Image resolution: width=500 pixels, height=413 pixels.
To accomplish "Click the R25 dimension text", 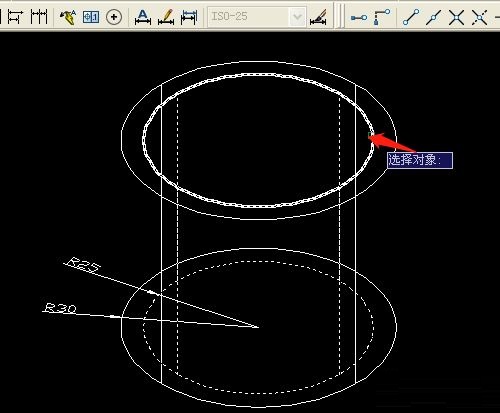I will [82, 266].
